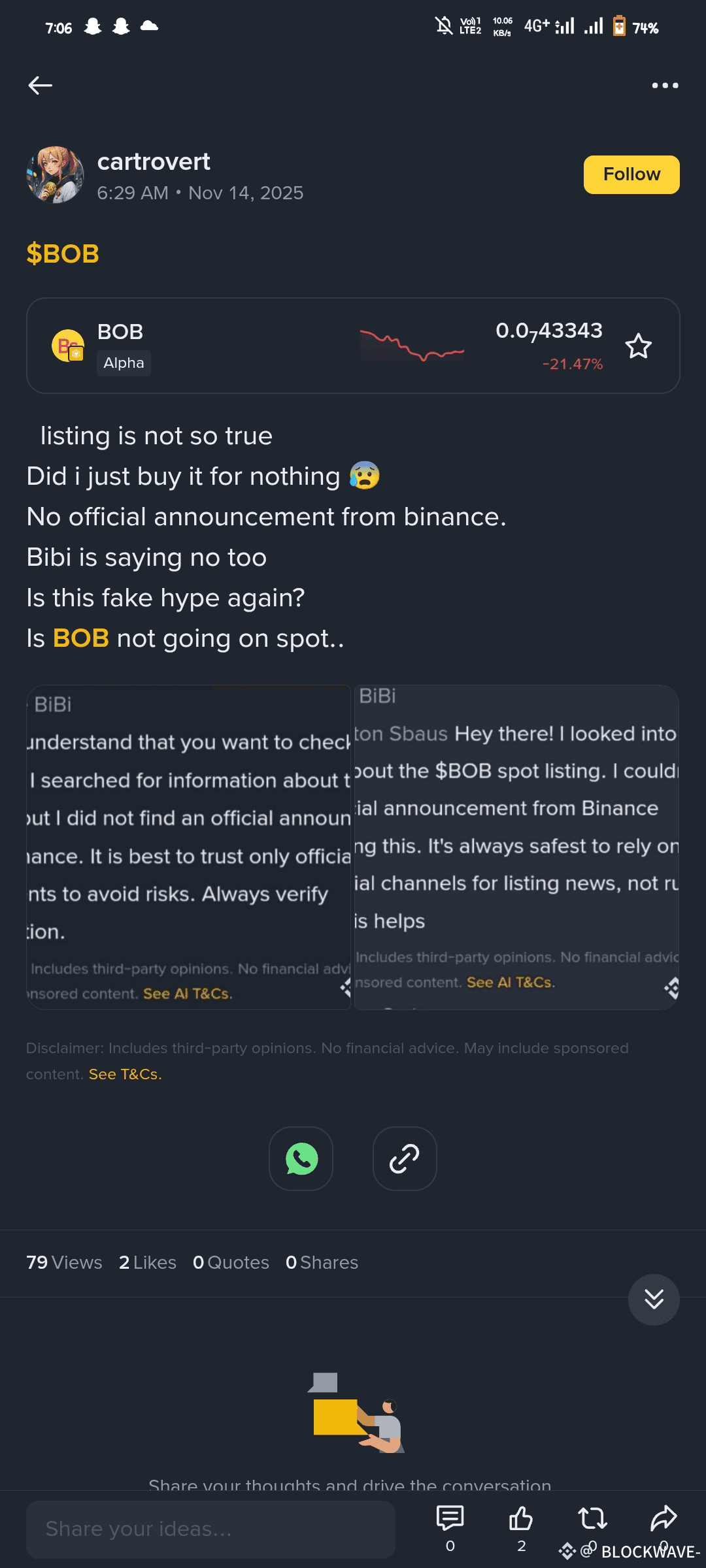The height and width of the screenshot is (1568, 706).
Task: Copy the post link
Action: coord(405,1158)
